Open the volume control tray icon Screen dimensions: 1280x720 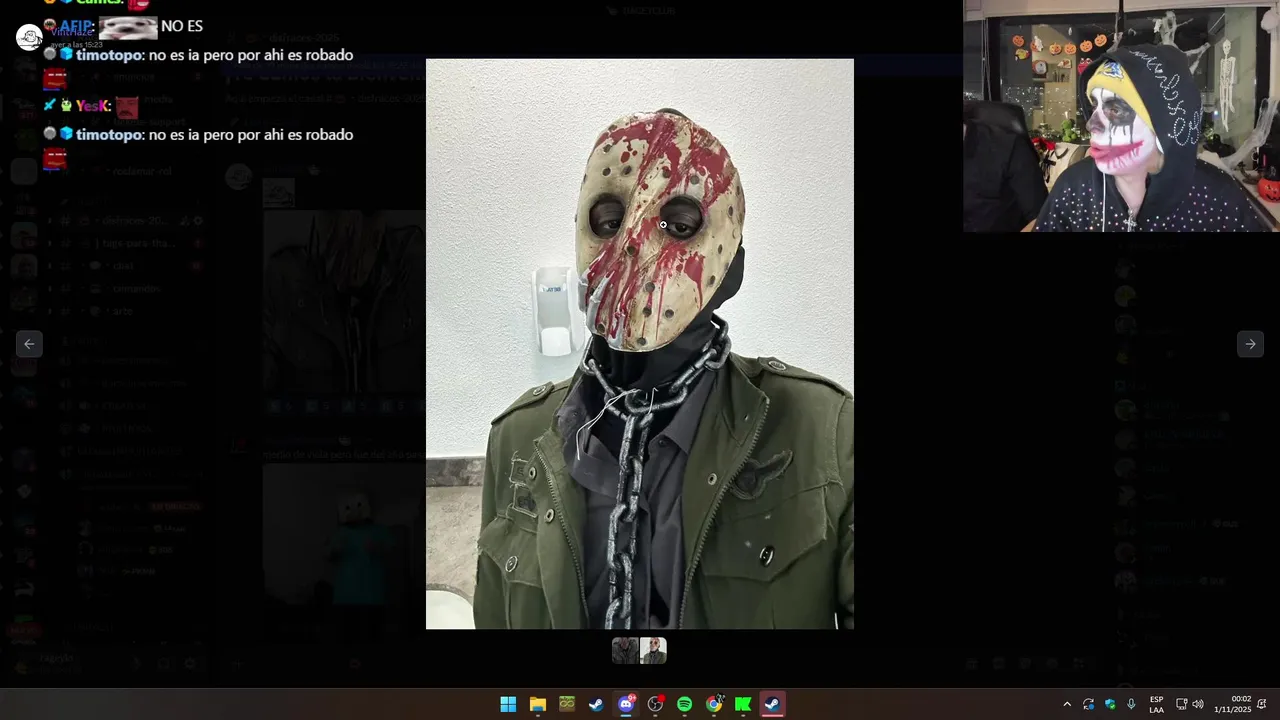point(1198,704)
